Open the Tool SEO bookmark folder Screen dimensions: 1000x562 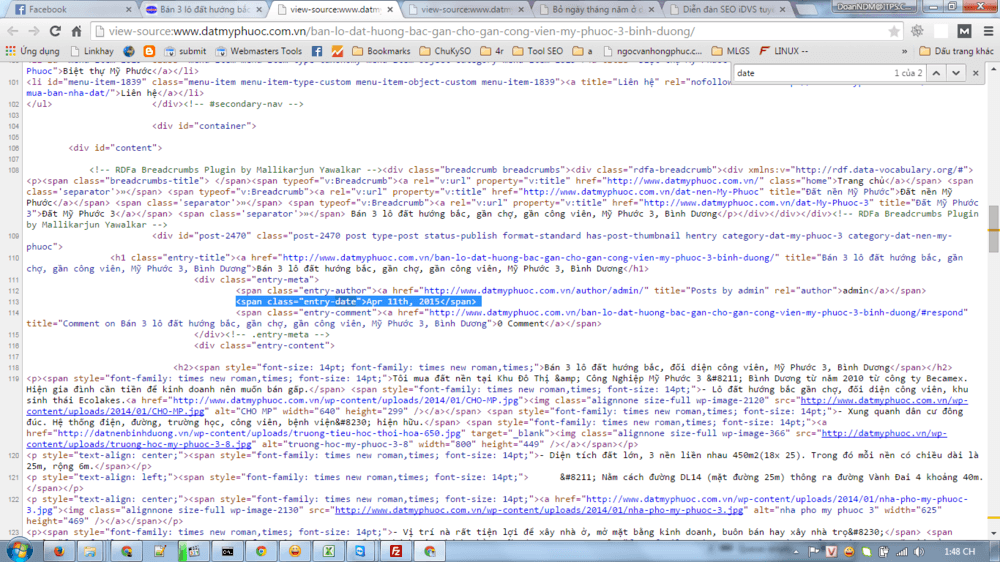click(538, 51)
